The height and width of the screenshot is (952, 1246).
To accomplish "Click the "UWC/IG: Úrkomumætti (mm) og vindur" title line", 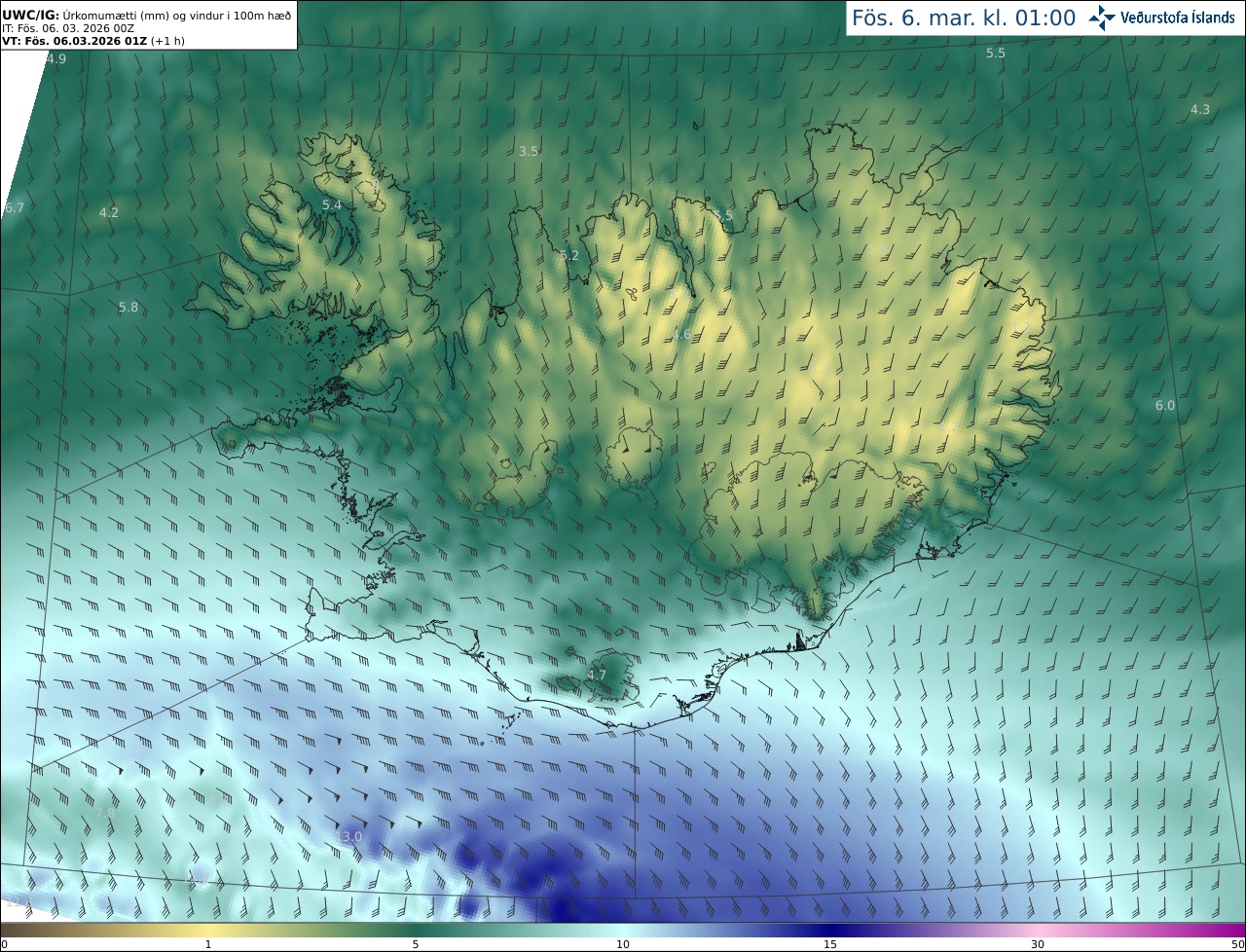I will [146, 15].
